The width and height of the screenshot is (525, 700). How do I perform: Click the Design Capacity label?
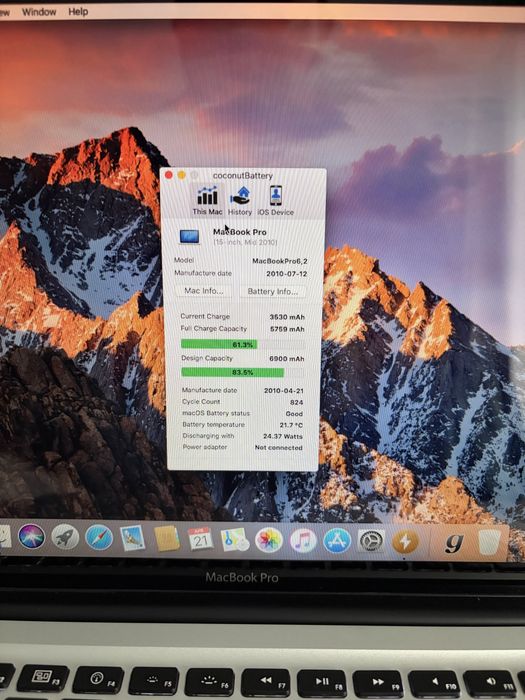point(207,358)
